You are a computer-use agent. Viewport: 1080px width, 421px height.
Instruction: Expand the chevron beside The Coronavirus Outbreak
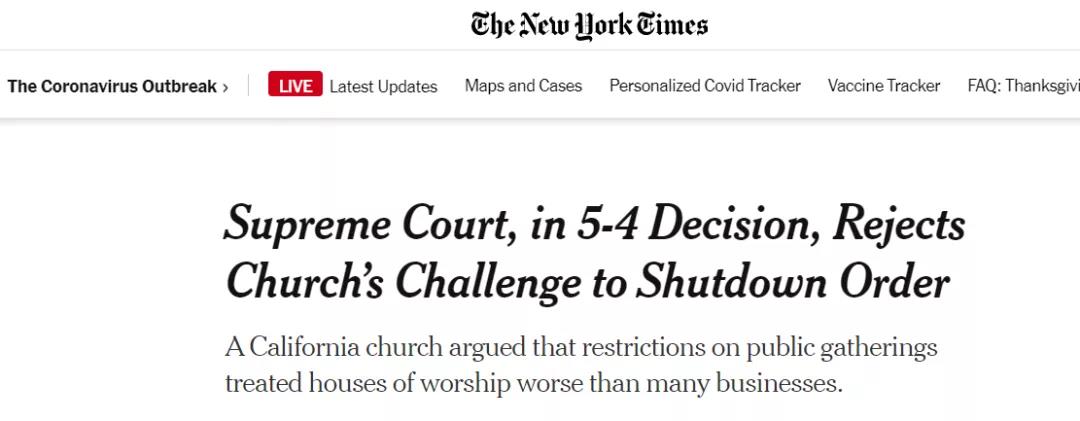pyautogui.click(x=226, y=87)
